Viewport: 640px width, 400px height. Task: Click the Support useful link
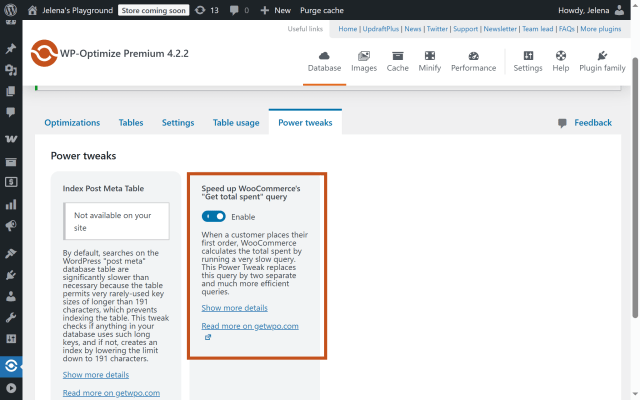point(465,29)
